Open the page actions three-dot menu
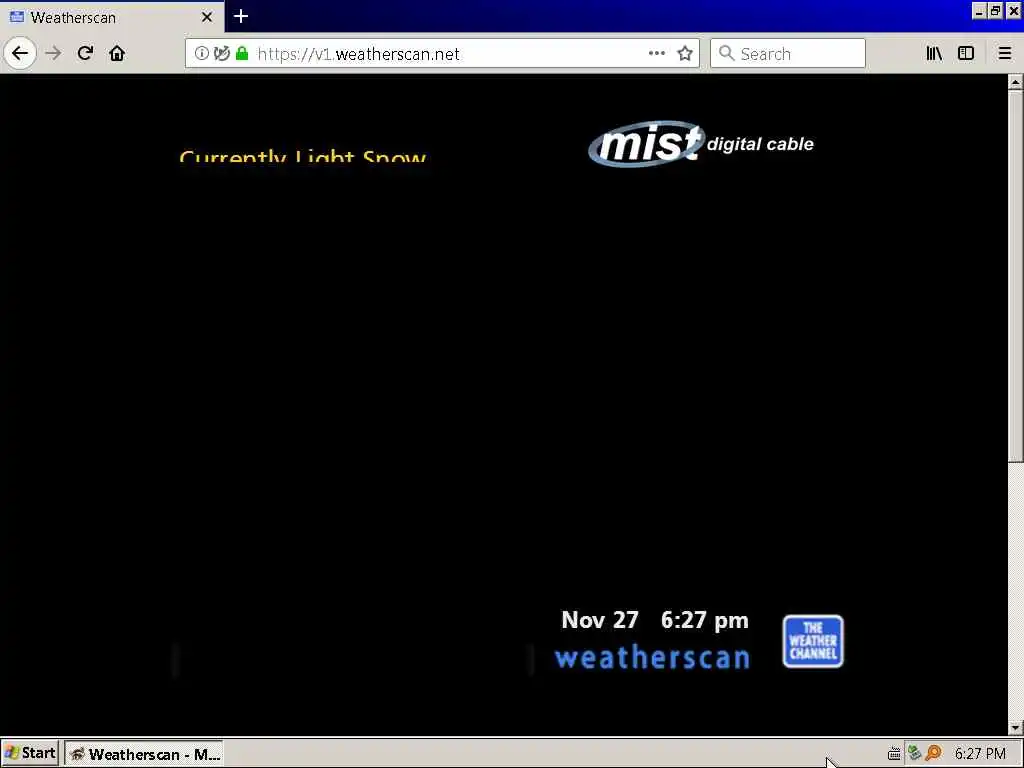Image resolution: width=1024 pixels, height=768 pixels. pyautogui.click(x=657, y=54)
